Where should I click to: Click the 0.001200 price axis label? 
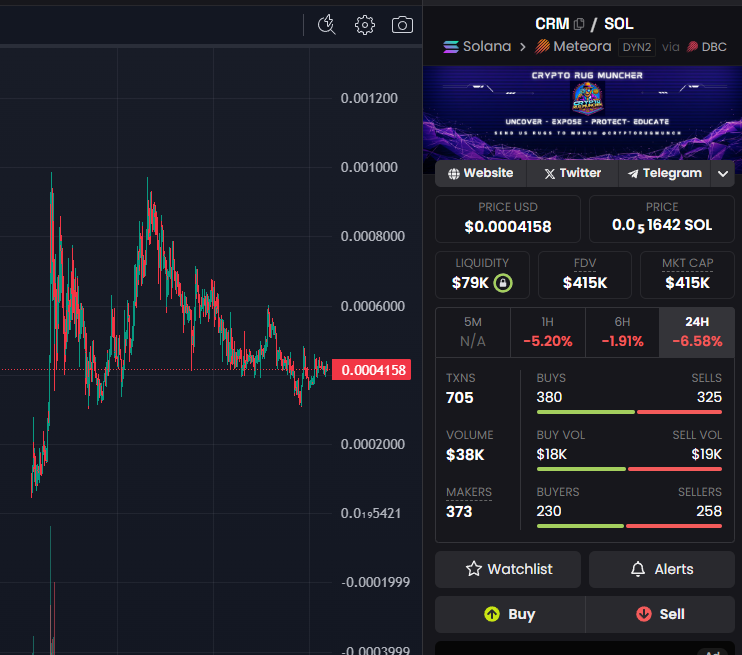[369, 98]
